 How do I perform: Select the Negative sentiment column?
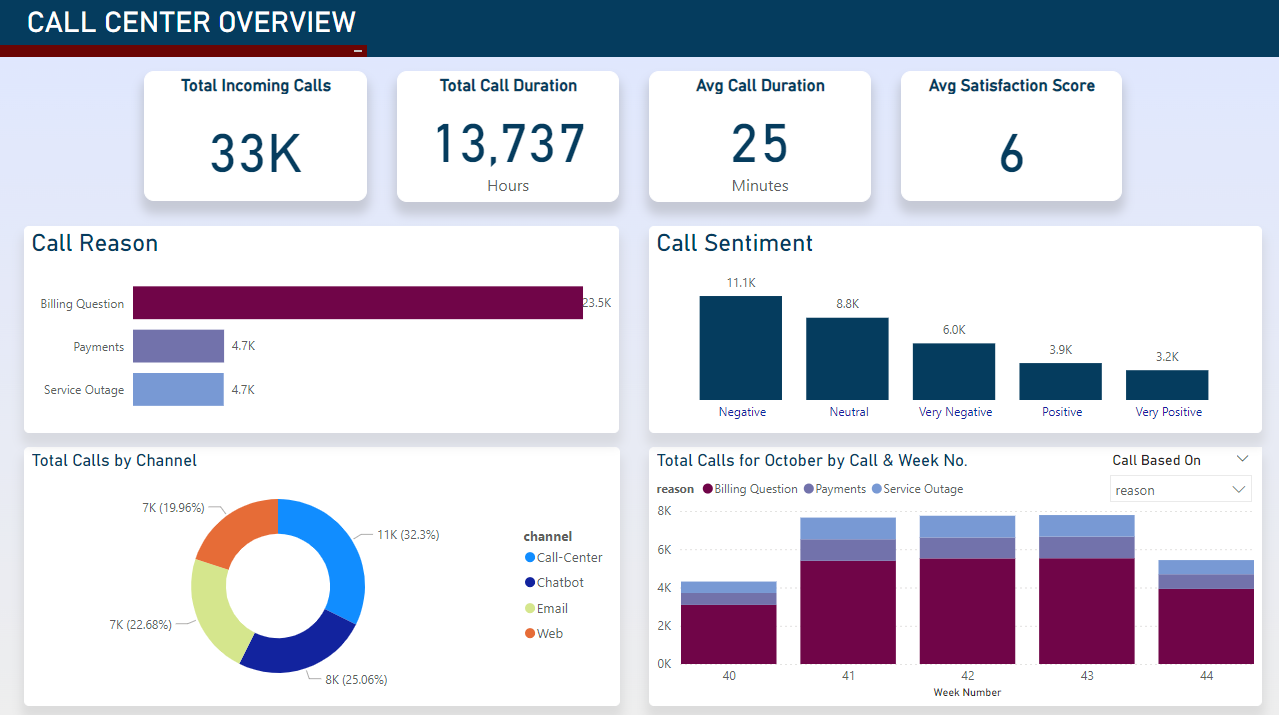click(x=741, y=348)
